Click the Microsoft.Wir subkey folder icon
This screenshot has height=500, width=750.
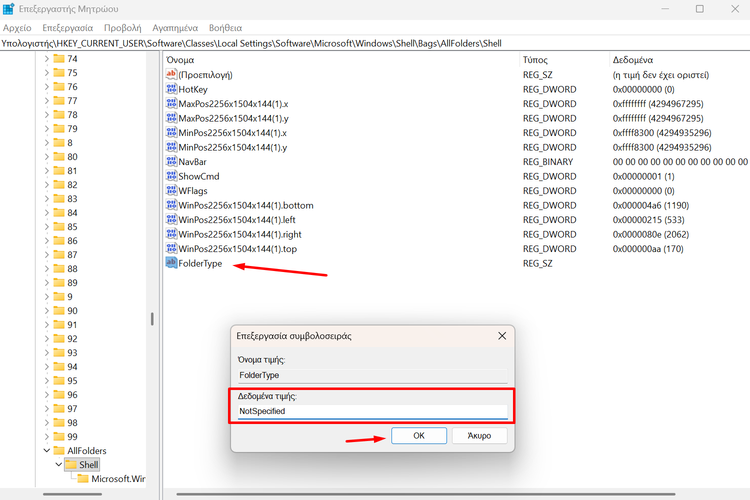pyautogui.click(x=83, y=478)
